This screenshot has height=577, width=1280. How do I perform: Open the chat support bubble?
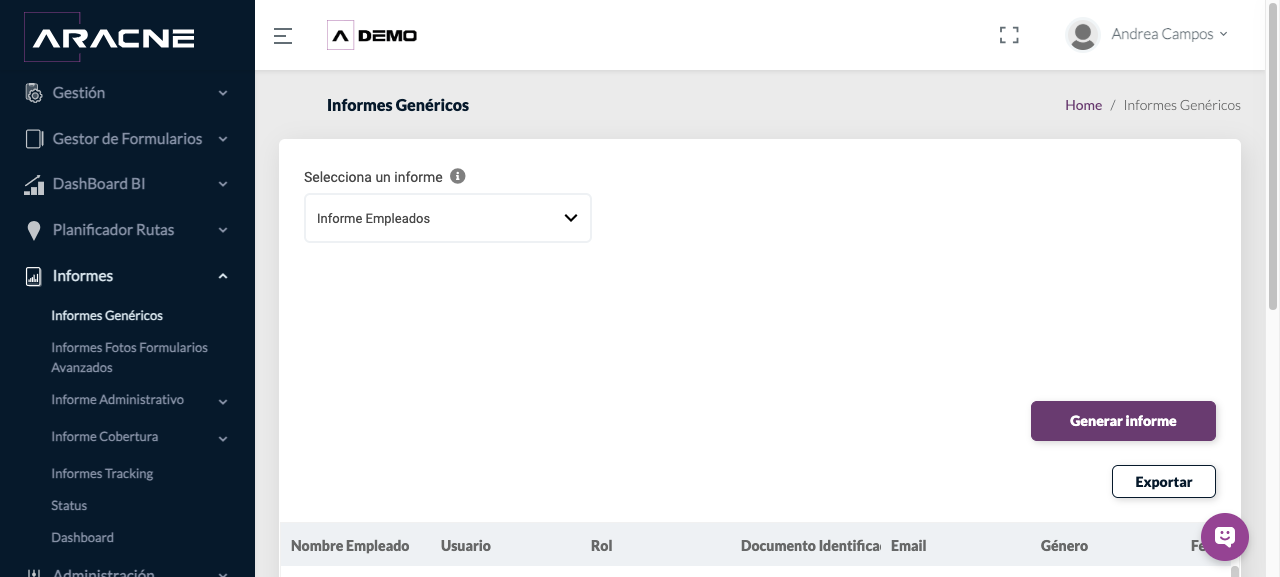1225,537
